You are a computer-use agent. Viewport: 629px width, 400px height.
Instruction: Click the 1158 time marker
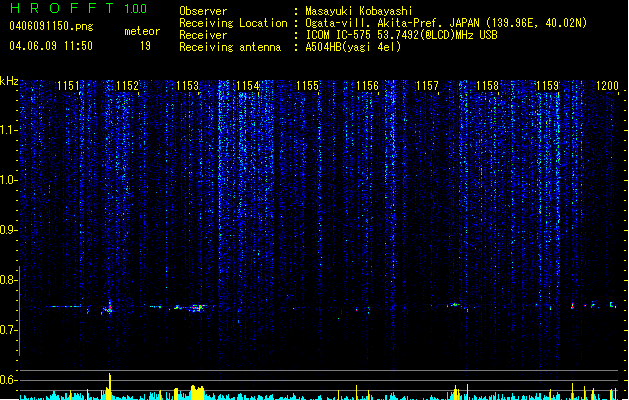487,86
